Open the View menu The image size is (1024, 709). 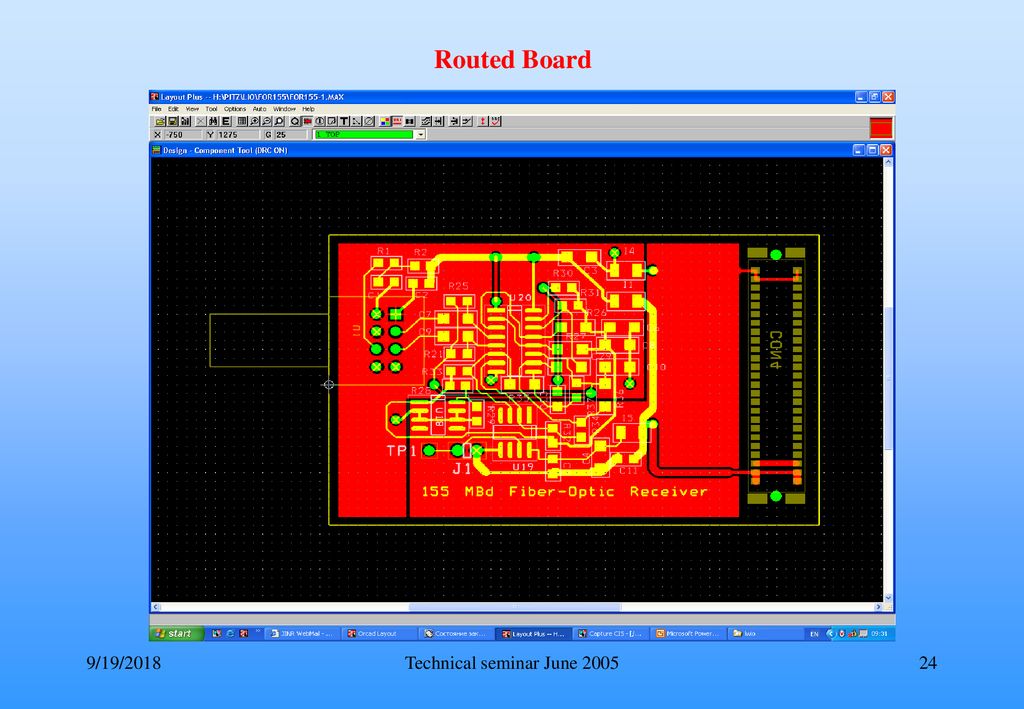(192, 109)
